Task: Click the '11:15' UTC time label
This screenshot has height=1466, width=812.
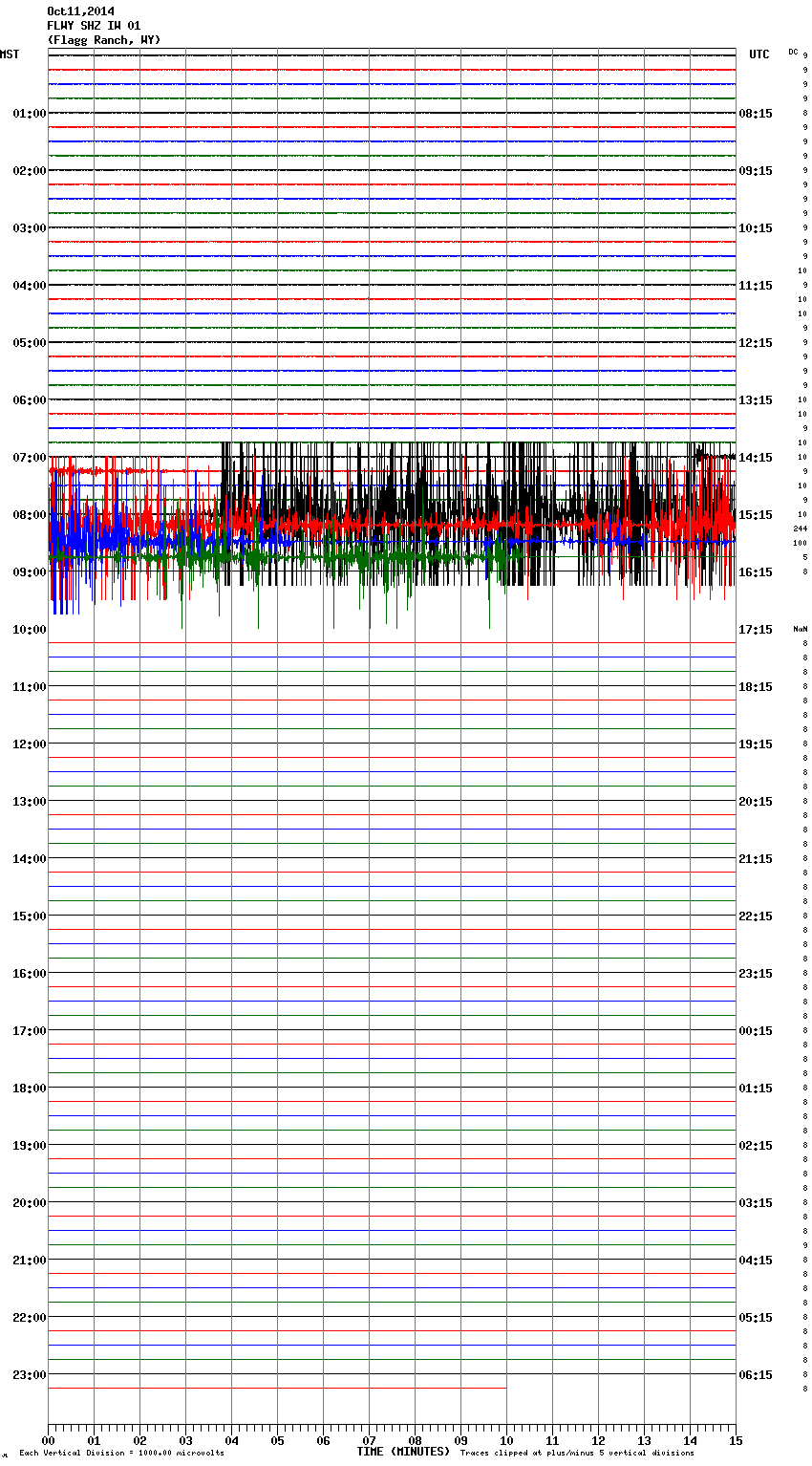Action: [756, 286]
